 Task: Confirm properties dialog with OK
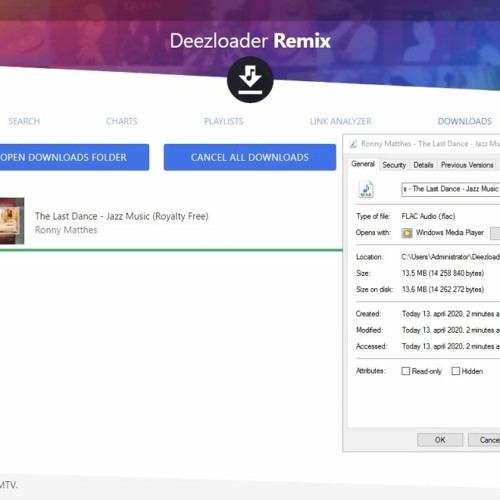[x=440, y=440]
